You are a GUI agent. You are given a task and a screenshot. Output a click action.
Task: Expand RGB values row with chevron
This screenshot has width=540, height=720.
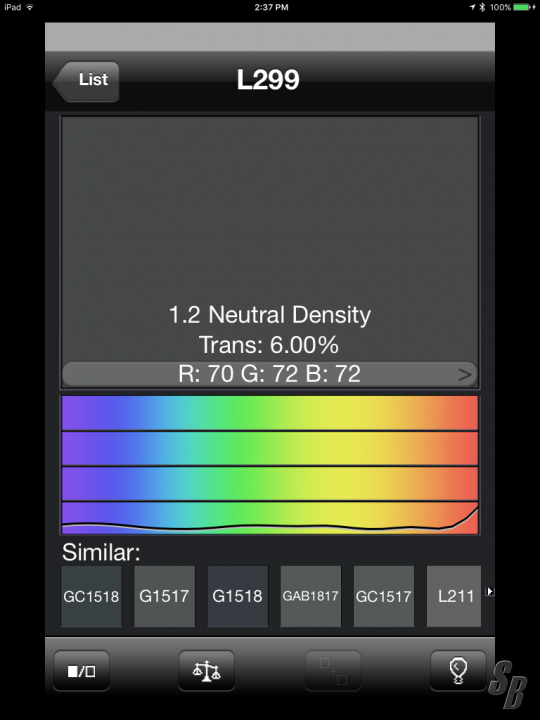click(x=270, y=374)
